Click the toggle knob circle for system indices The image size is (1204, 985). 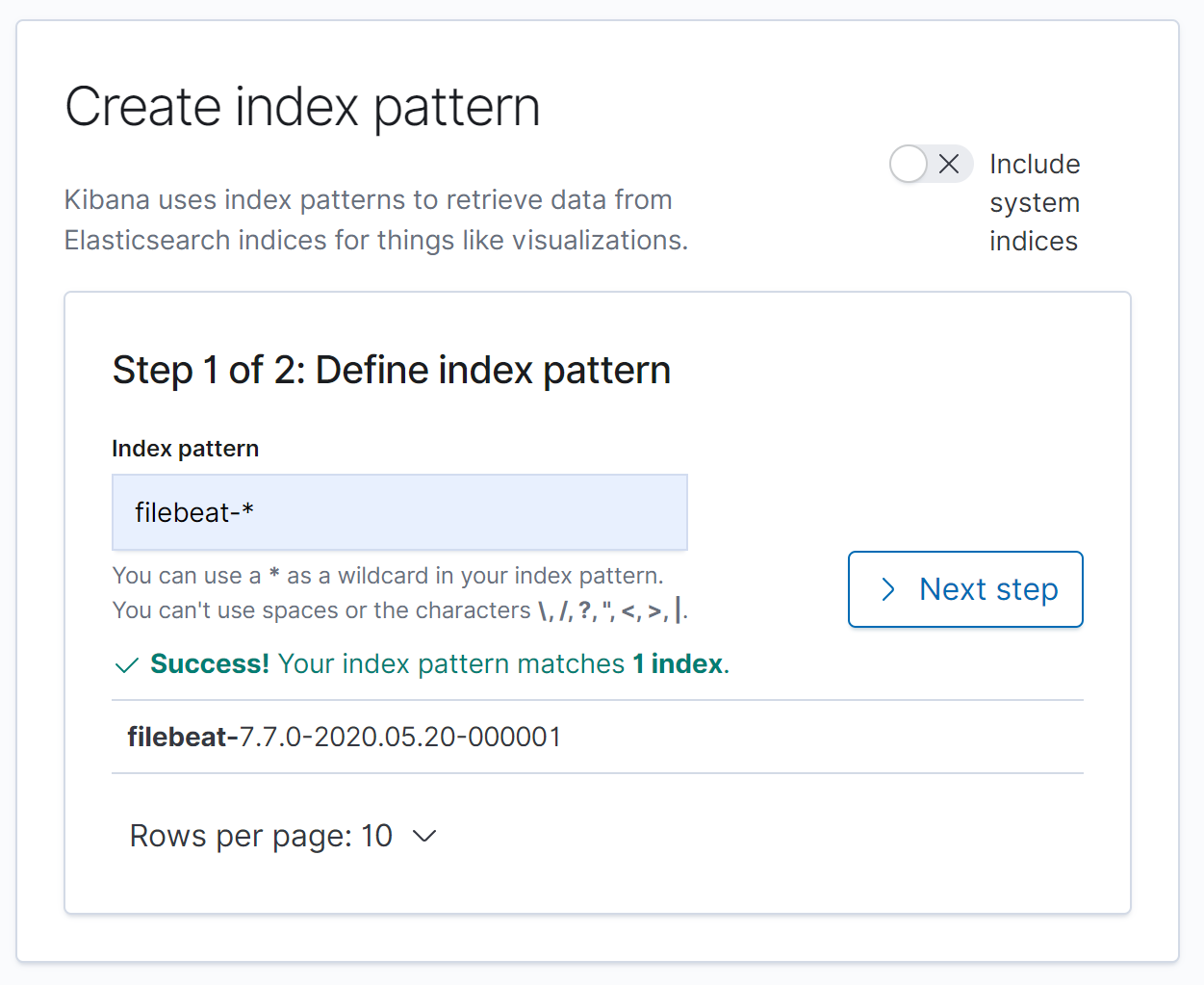(x=908, y=164)
